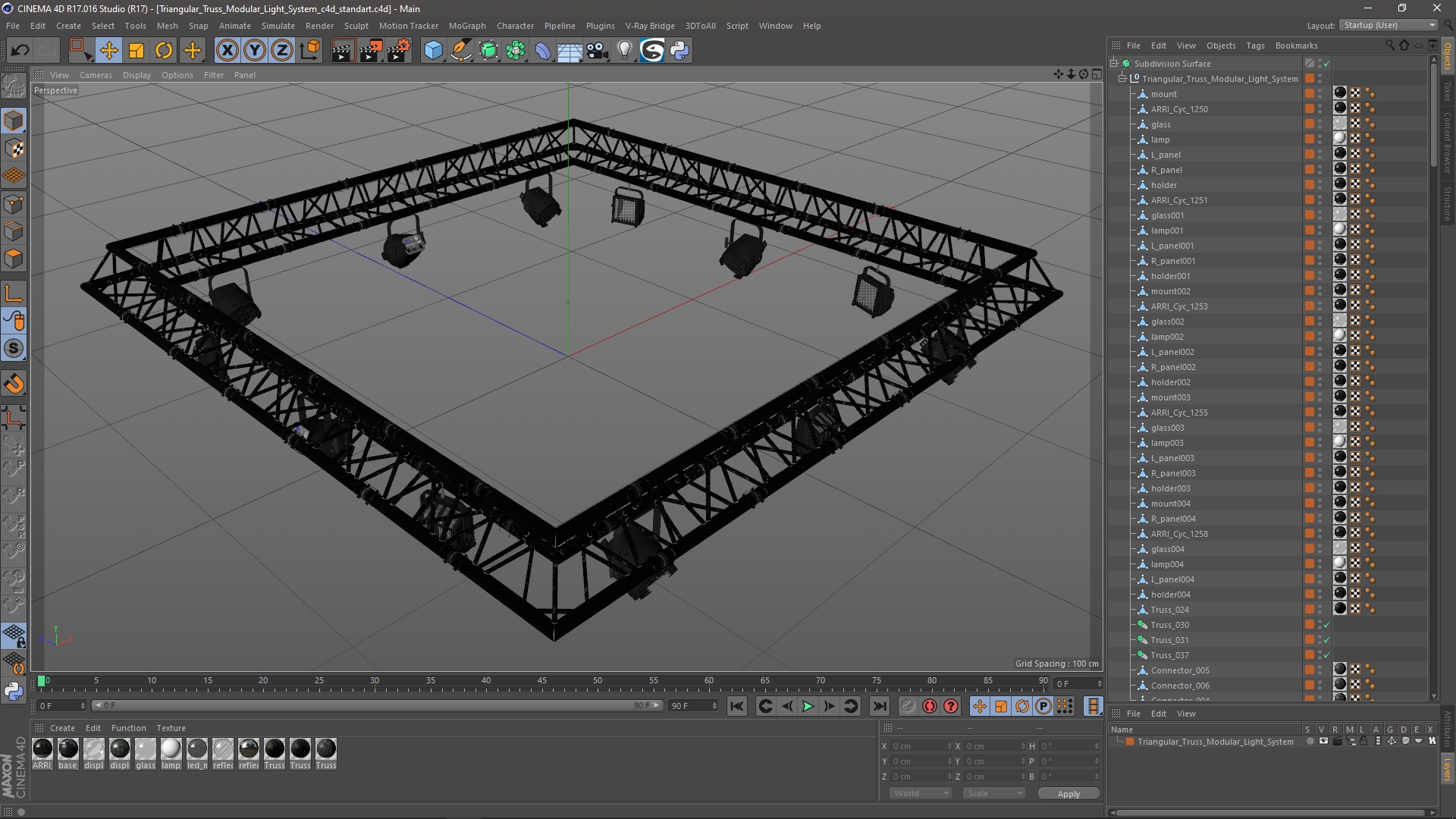The width and height of the screenshot is (1456, 819).
Task: Go to end of animation
Action: [879, 707]
